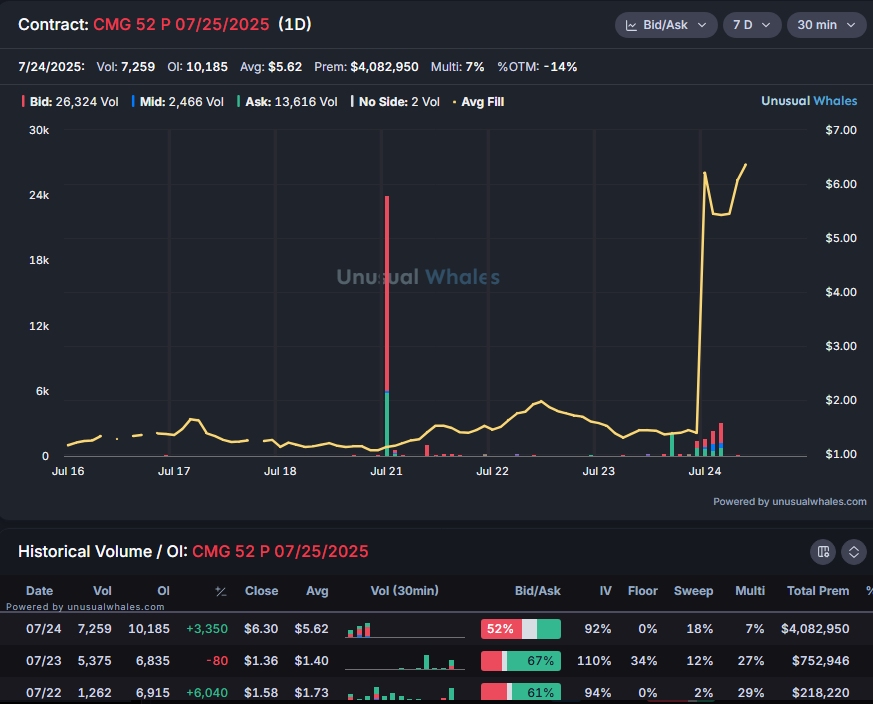Click the 07/22 volume sparkline
Image resolution: width=873 pixels, height=704 pixels.
405,693
